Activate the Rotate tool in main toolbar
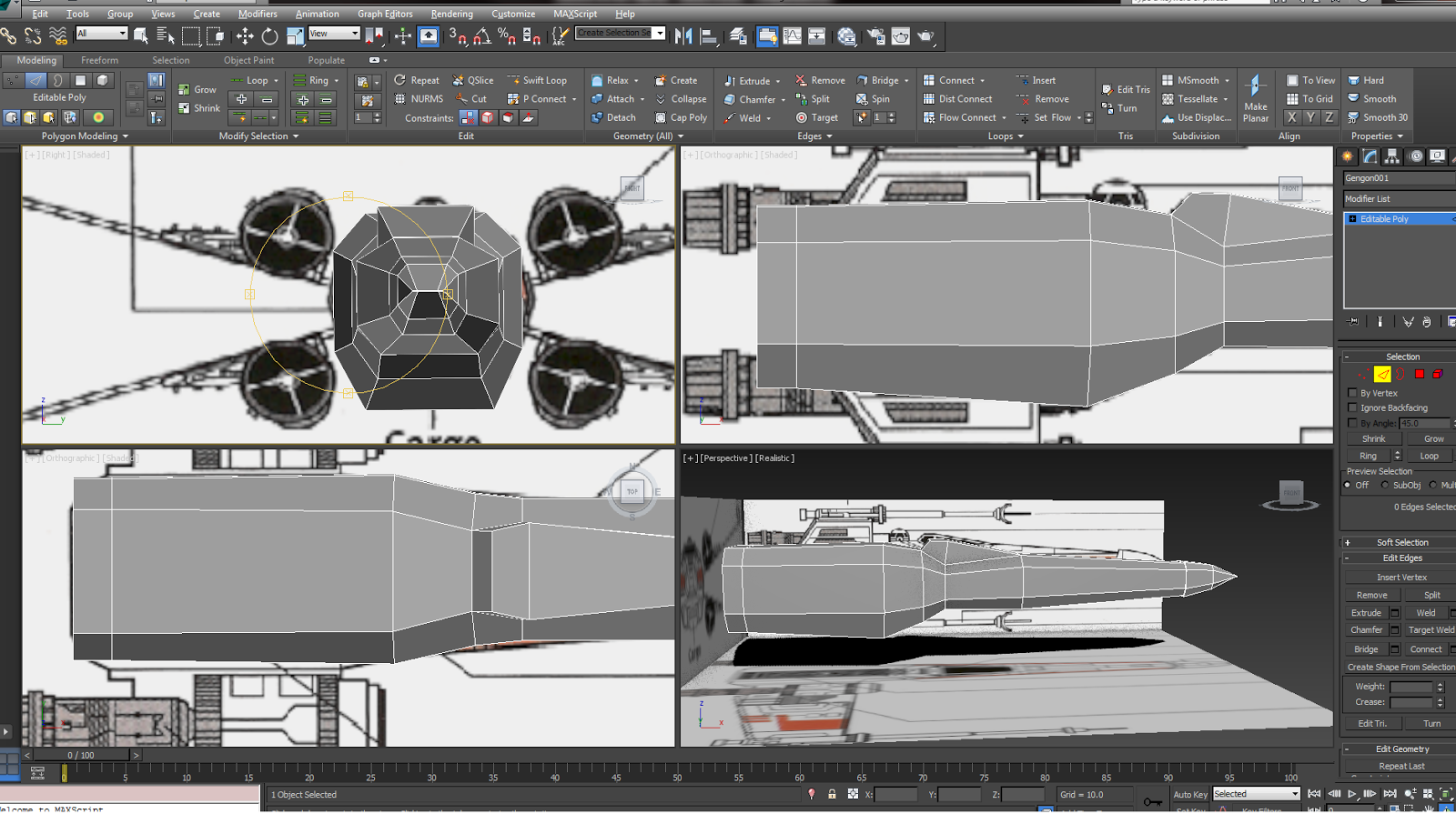Viewport: 1456px width, 814px height. (269, 36)
